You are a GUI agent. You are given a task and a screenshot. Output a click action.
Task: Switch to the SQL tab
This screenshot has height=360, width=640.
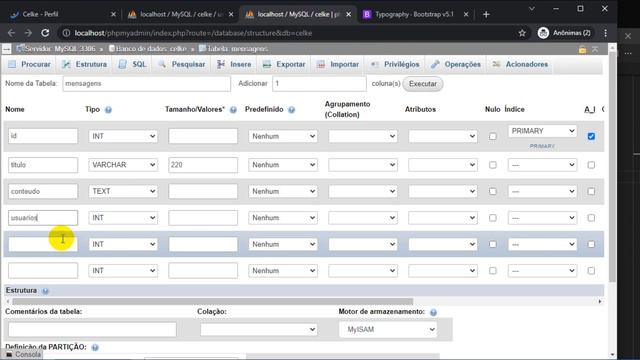[x=132, y=64]
